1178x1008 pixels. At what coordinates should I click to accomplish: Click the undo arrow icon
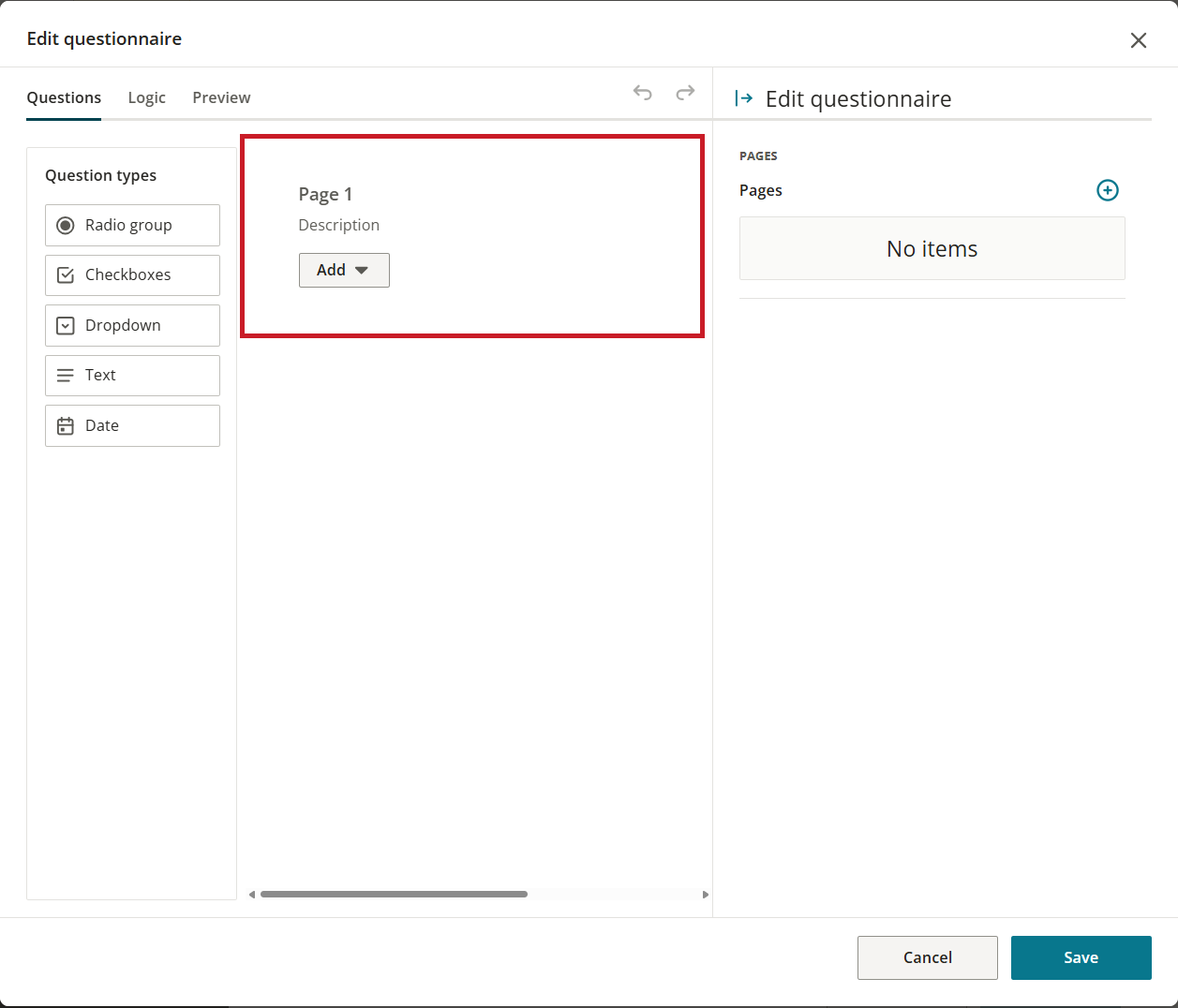[642, 93]
